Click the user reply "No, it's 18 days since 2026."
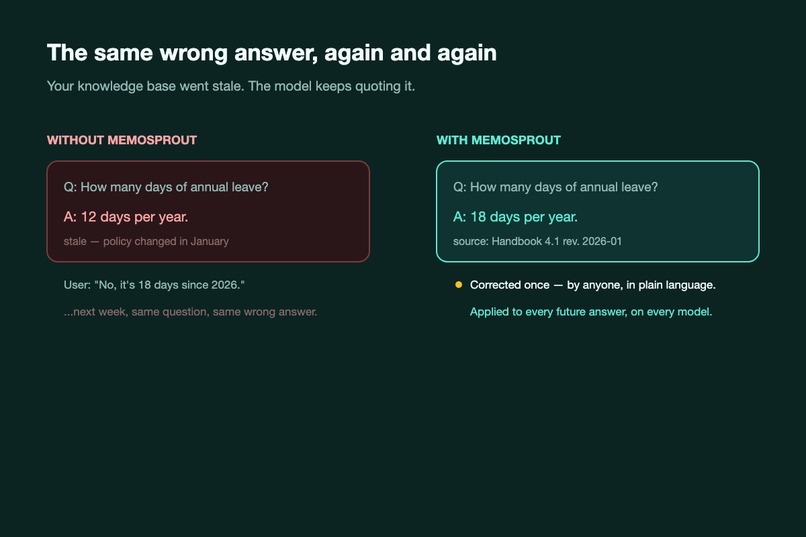 (154, 285)
